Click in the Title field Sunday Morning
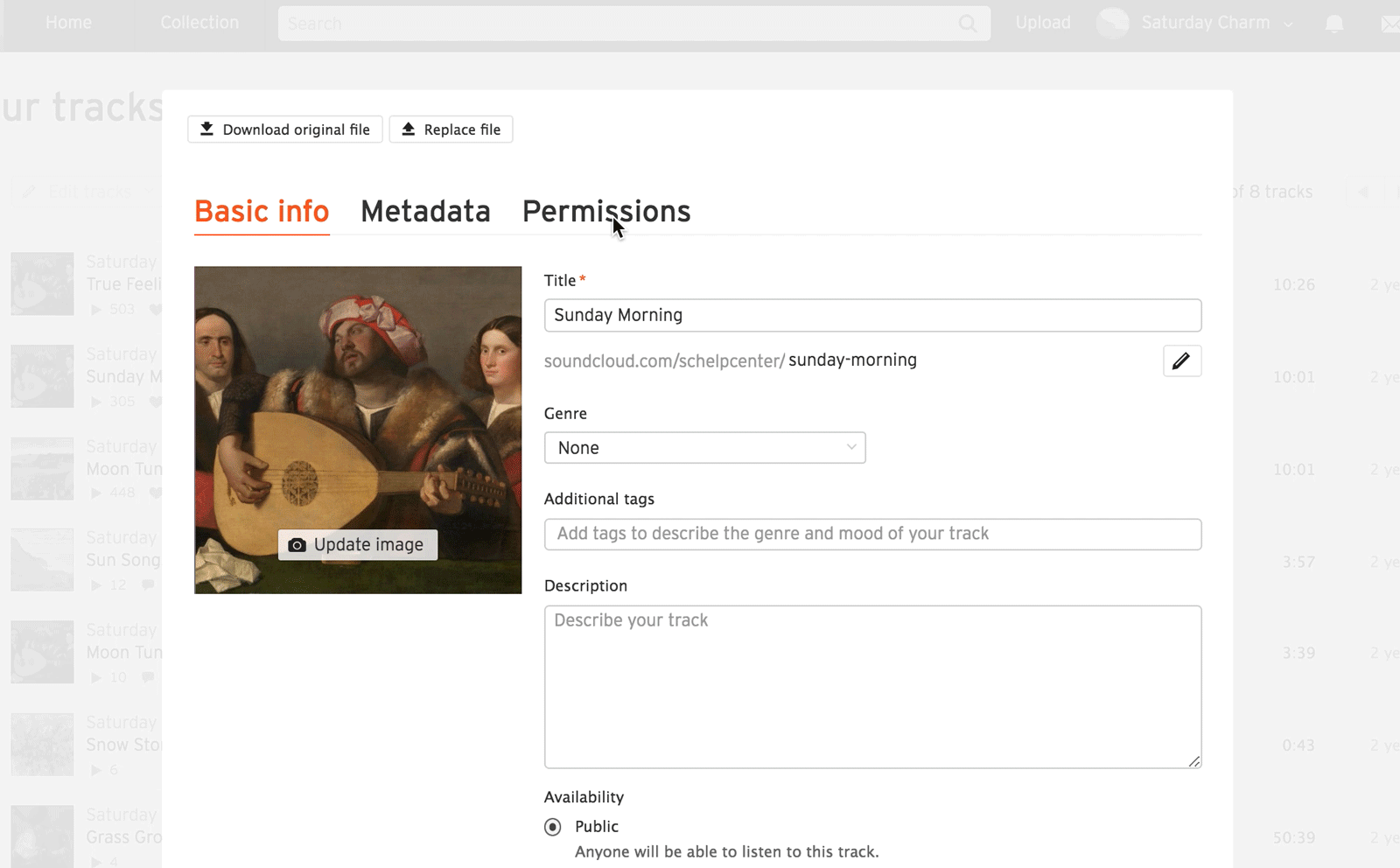This screenshot has height=868, width=1400. 872,315
